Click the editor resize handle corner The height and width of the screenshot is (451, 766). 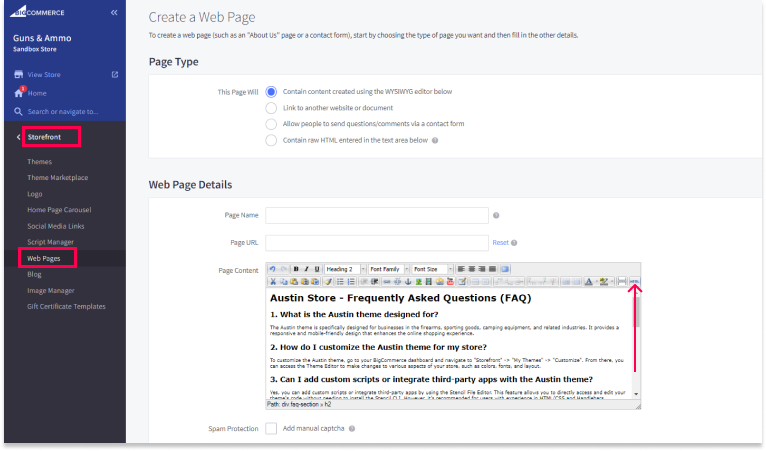click(638, 406)
